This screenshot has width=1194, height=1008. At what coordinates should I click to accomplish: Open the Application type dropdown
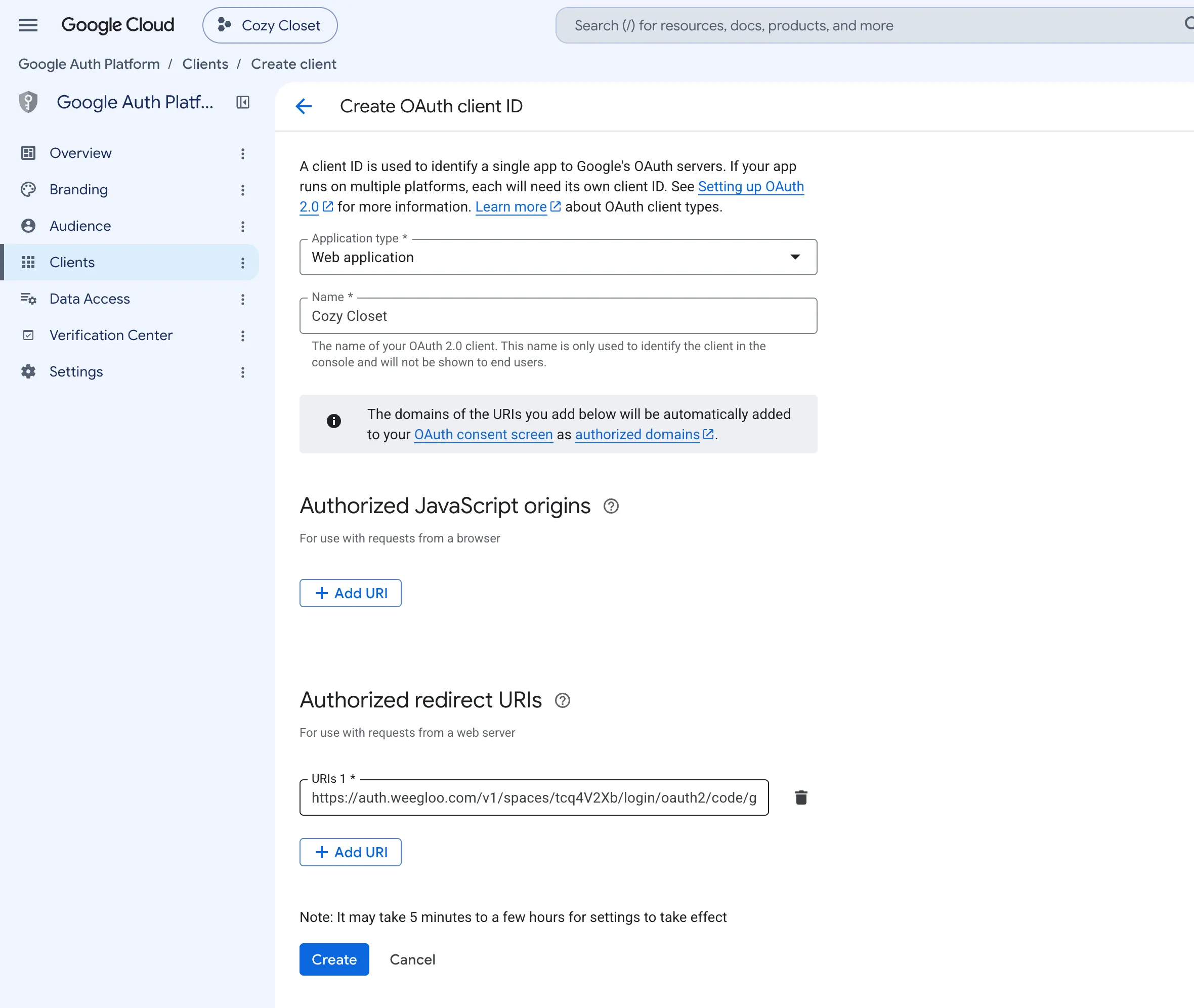pyautogui.click(x=558, y=257)
